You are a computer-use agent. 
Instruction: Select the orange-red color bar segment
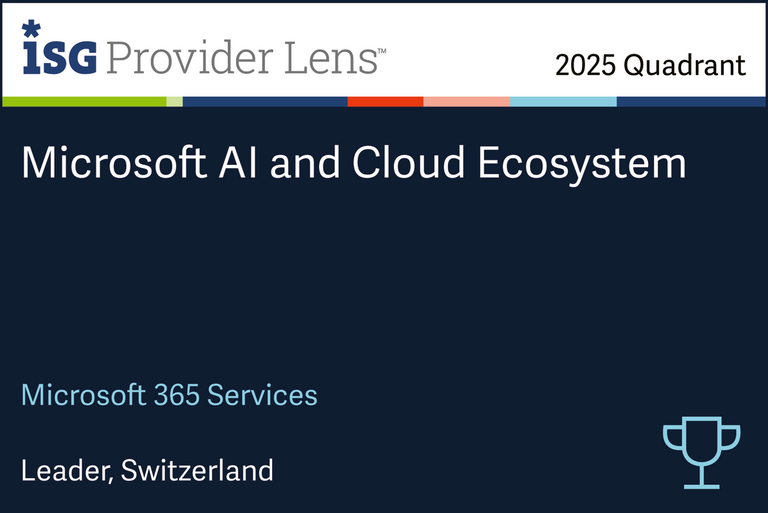[x=385, y=101]
